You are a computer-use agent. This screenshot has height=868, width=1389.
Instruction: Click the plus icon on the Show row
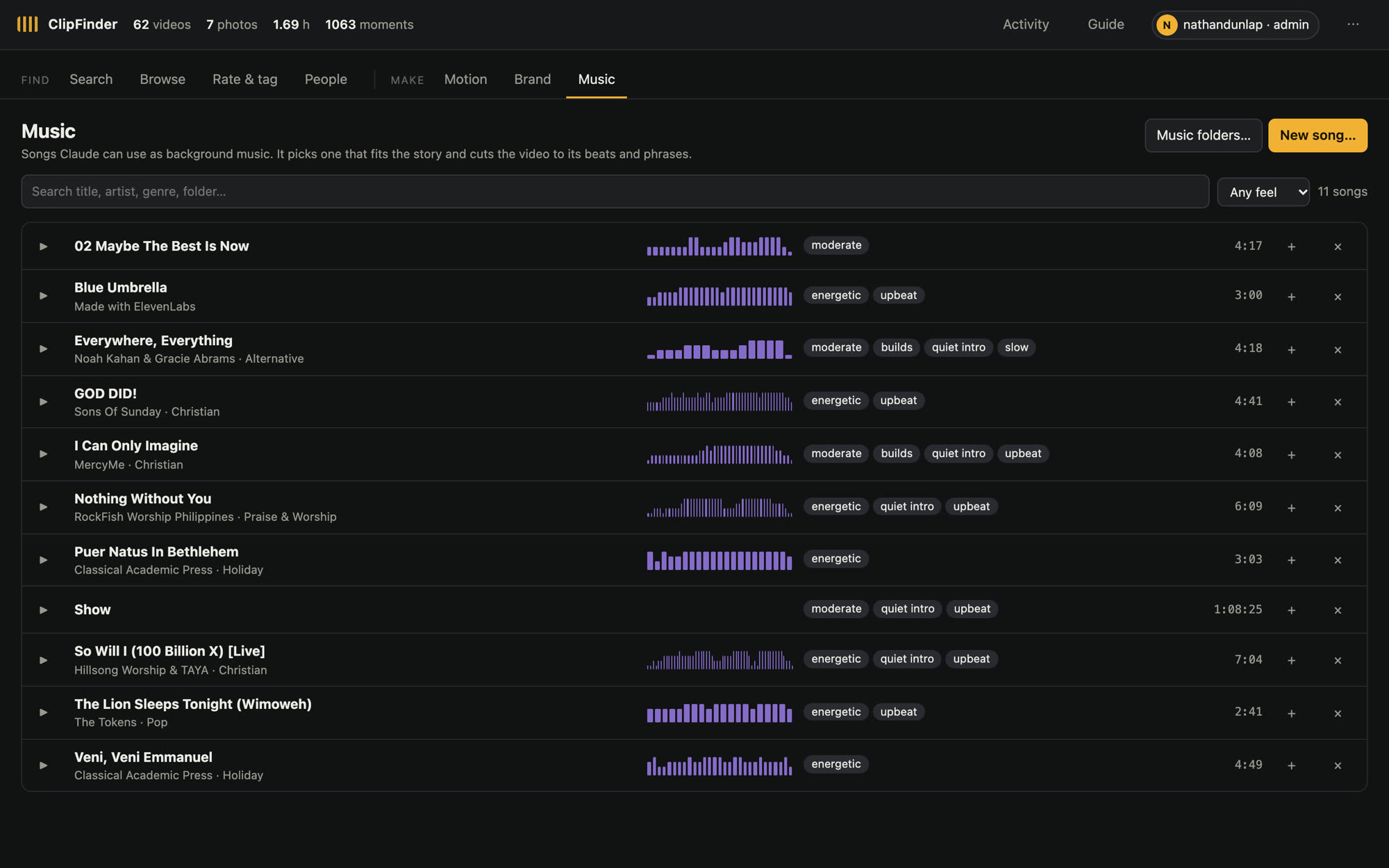tap(1291, 610)
